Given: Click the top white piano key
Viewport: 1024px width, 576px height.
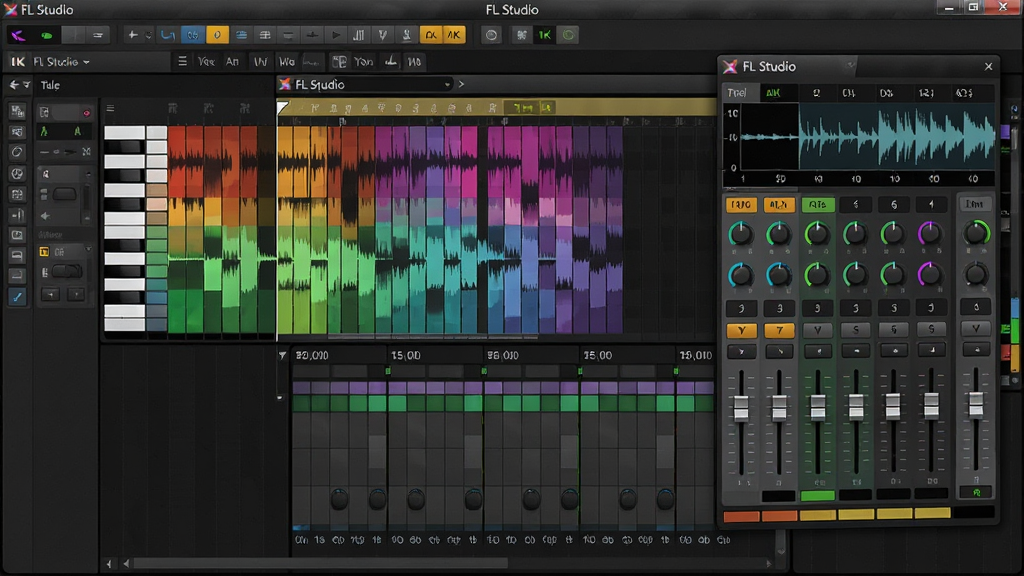Looking at the screenshot, I should click(x=124, y=133).
